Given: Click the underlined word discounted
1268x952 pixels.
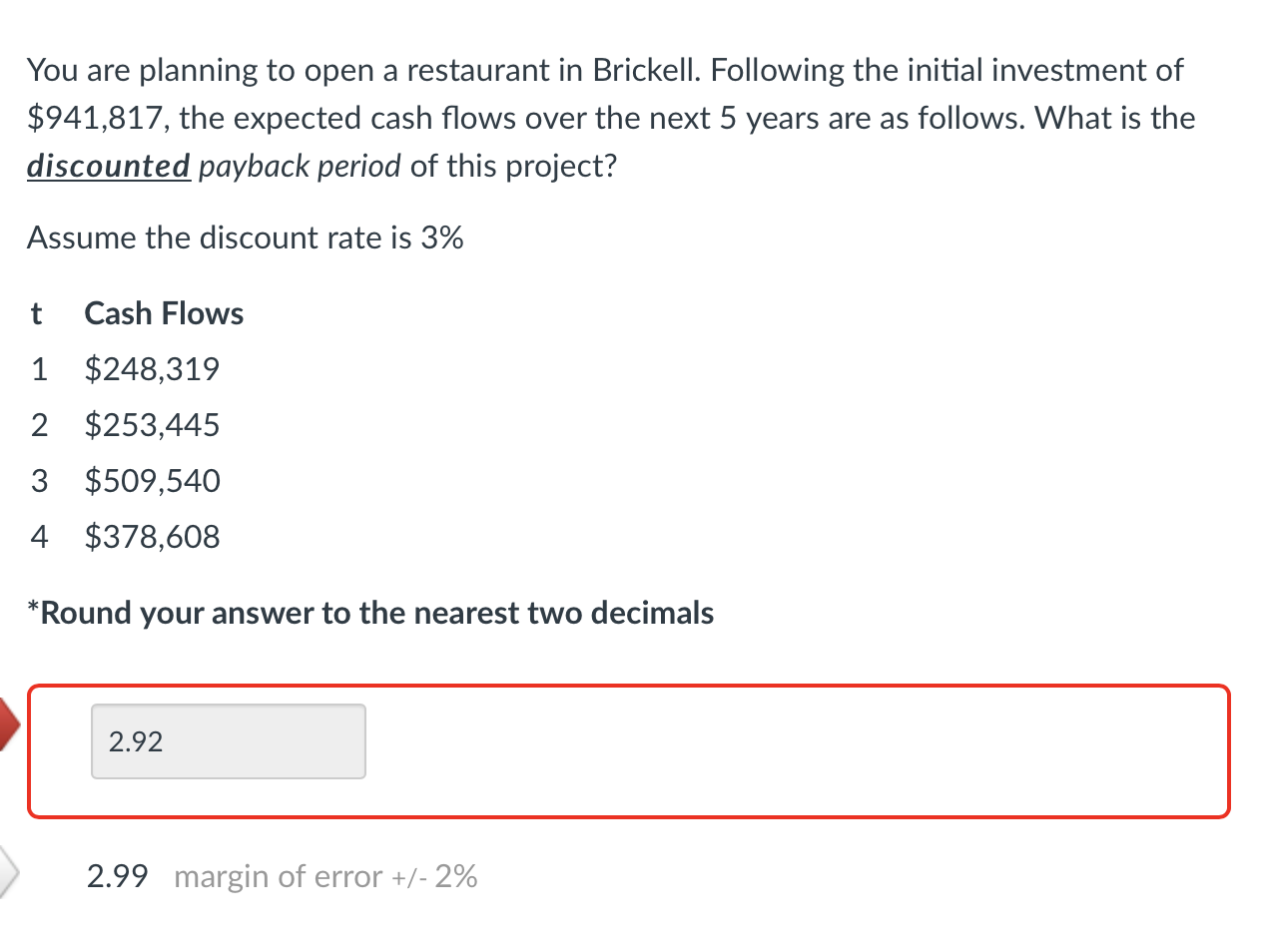Looking at the screenshot, I should coord(108,166).
